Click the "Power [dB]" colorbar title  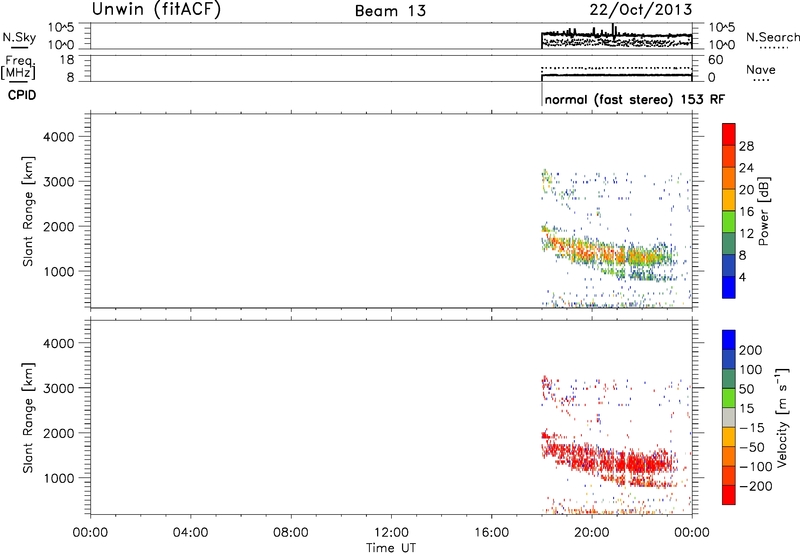coord(763,211)
